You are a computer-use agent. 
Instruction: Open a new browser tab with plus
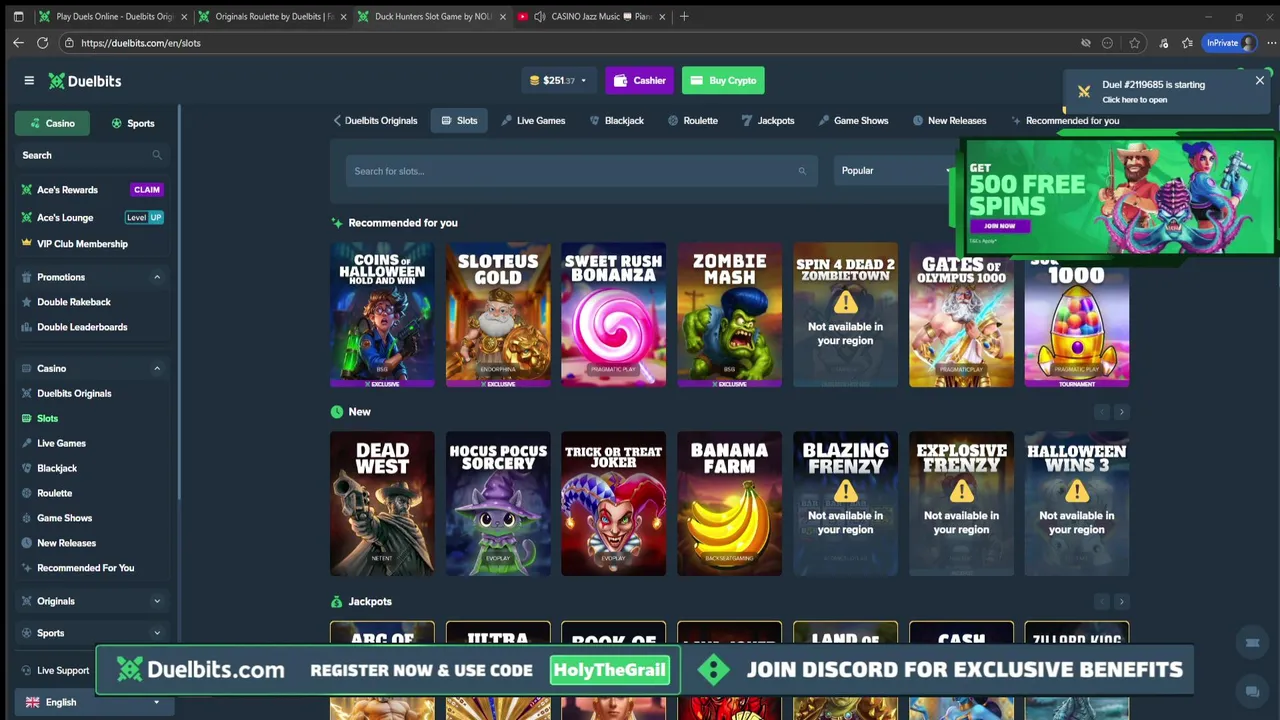[684, 16]
